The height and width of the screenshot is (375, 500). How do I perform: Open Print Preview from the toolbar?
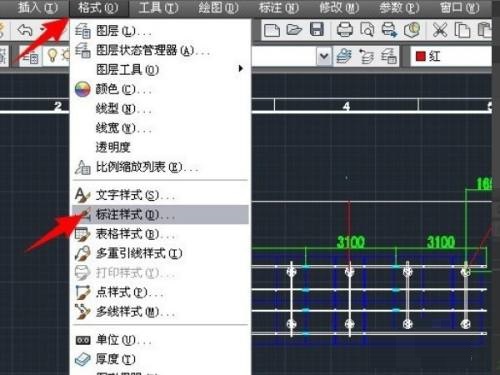coord(367,30)
